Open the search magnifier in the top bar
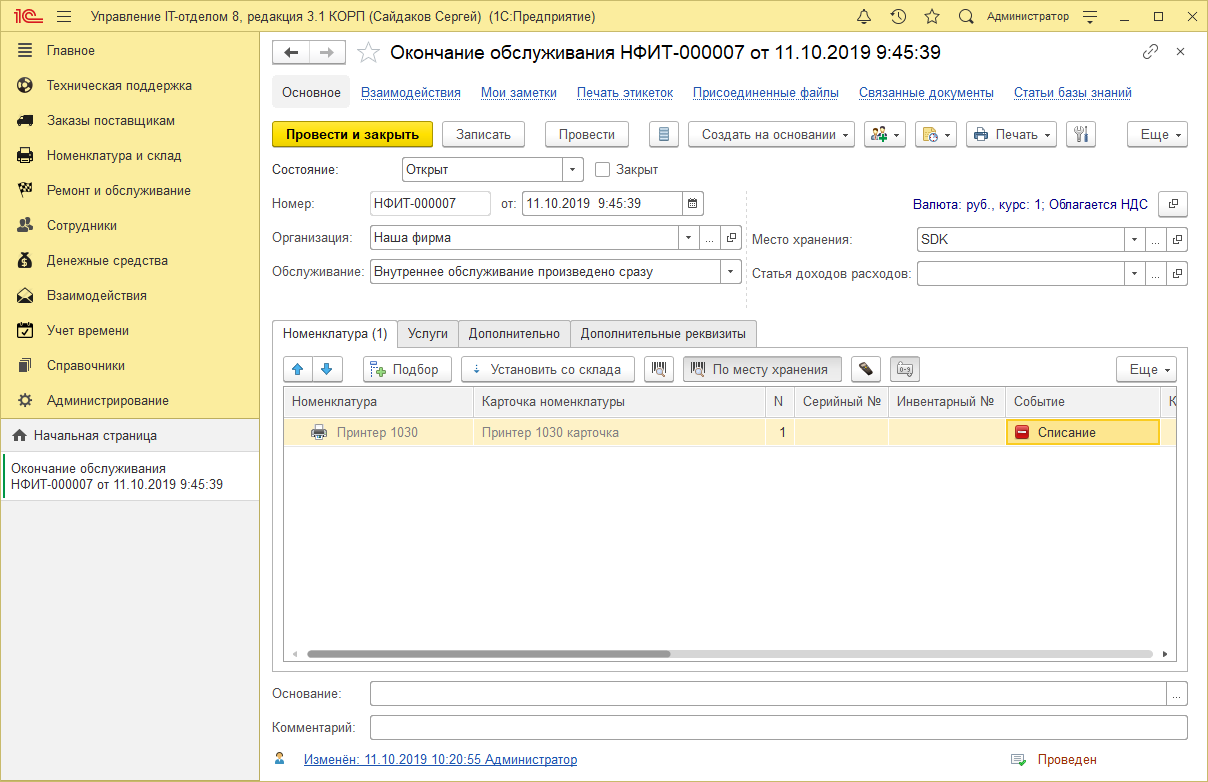This screenshot has height=782, width=1208. (965, 15)
